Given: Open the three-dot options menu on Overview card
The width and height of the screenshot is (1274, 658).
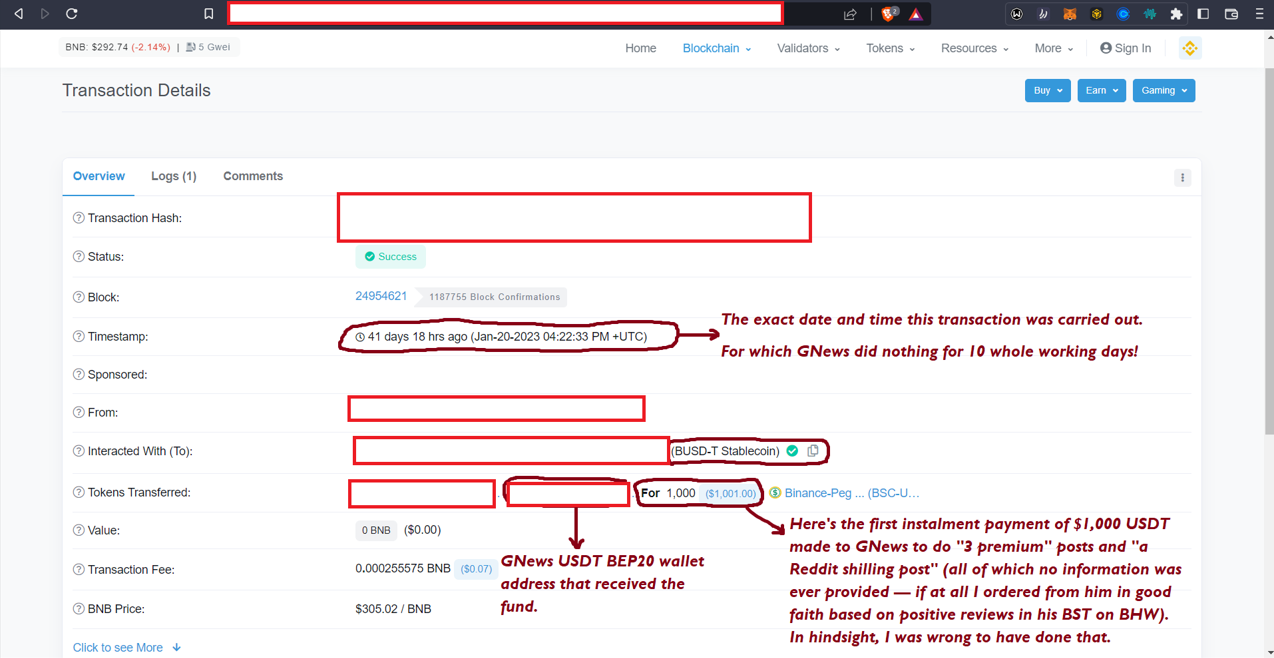Looking at the screenshot, I should pos(1183,178).
